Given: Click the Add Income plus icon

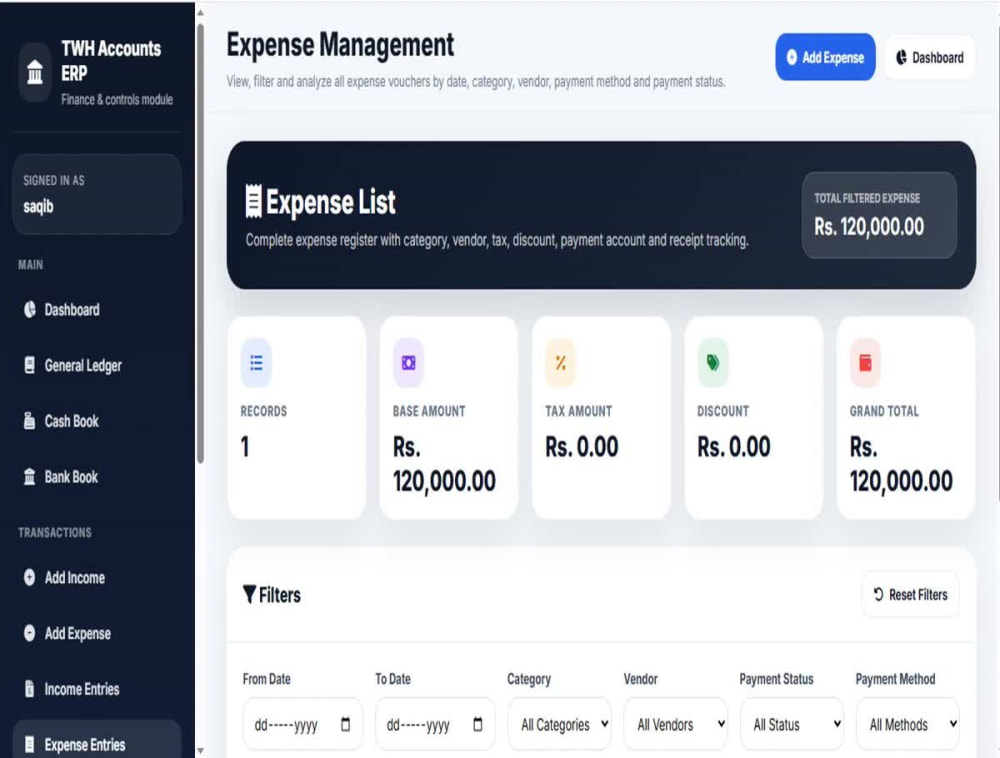Looking at the screenshot, I should [29, 577].
